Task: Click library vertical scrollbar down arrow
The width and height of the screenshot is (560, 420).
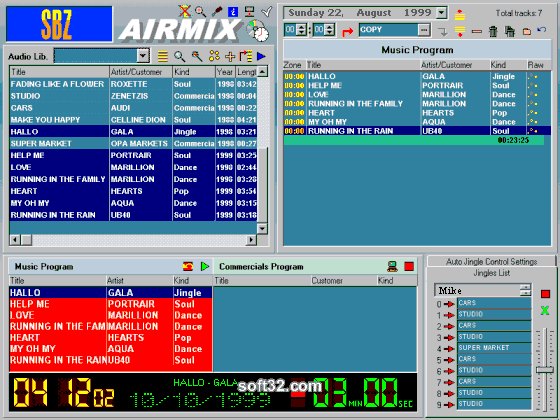Action: coord(262,229)
